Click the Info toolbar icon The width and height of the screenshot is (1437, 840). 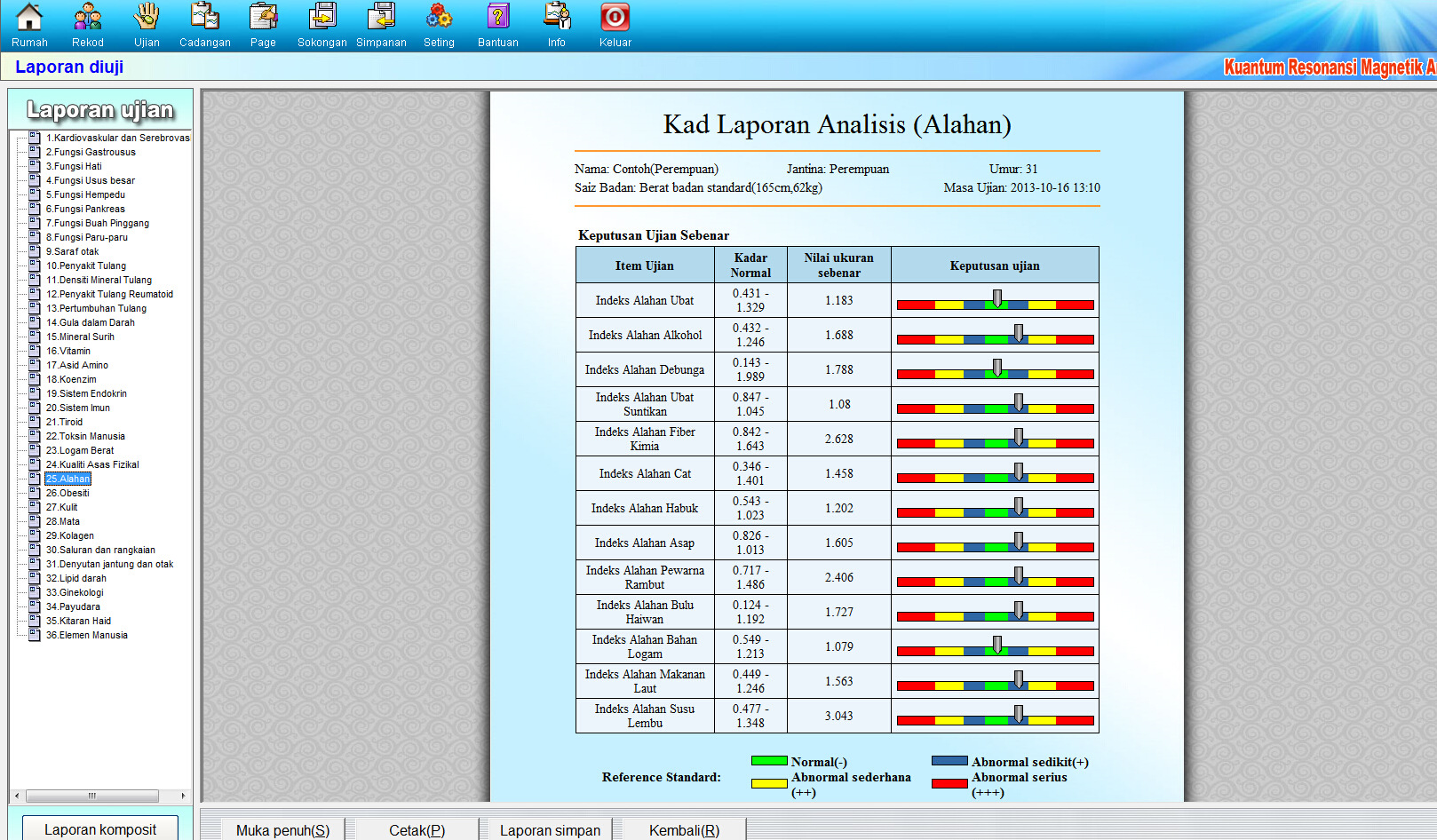[557, 25]
